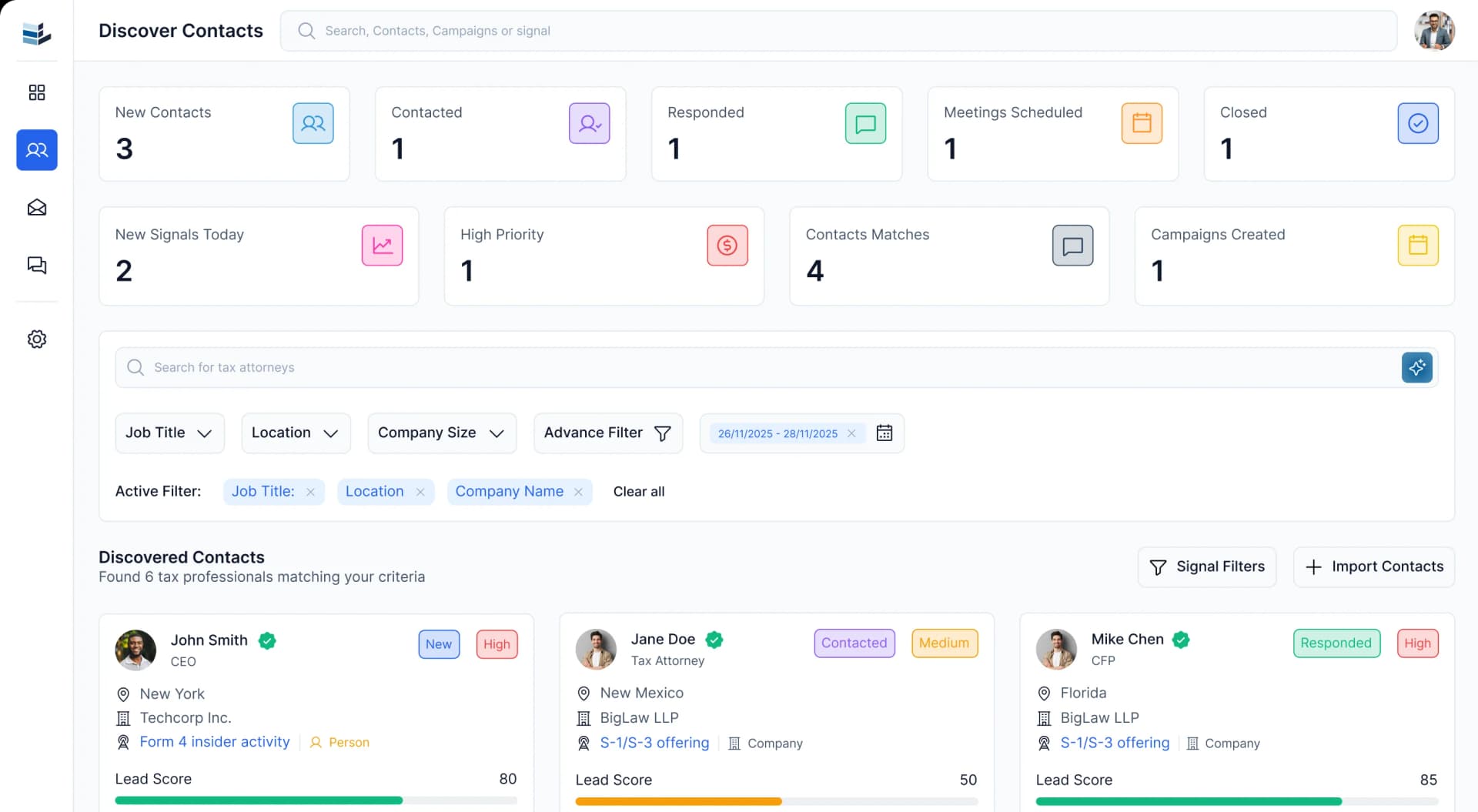Click the High priority tag on Mike Chen
Image resolution: width=1478 pixels, height=812 pixels.
coord(1417,643)
